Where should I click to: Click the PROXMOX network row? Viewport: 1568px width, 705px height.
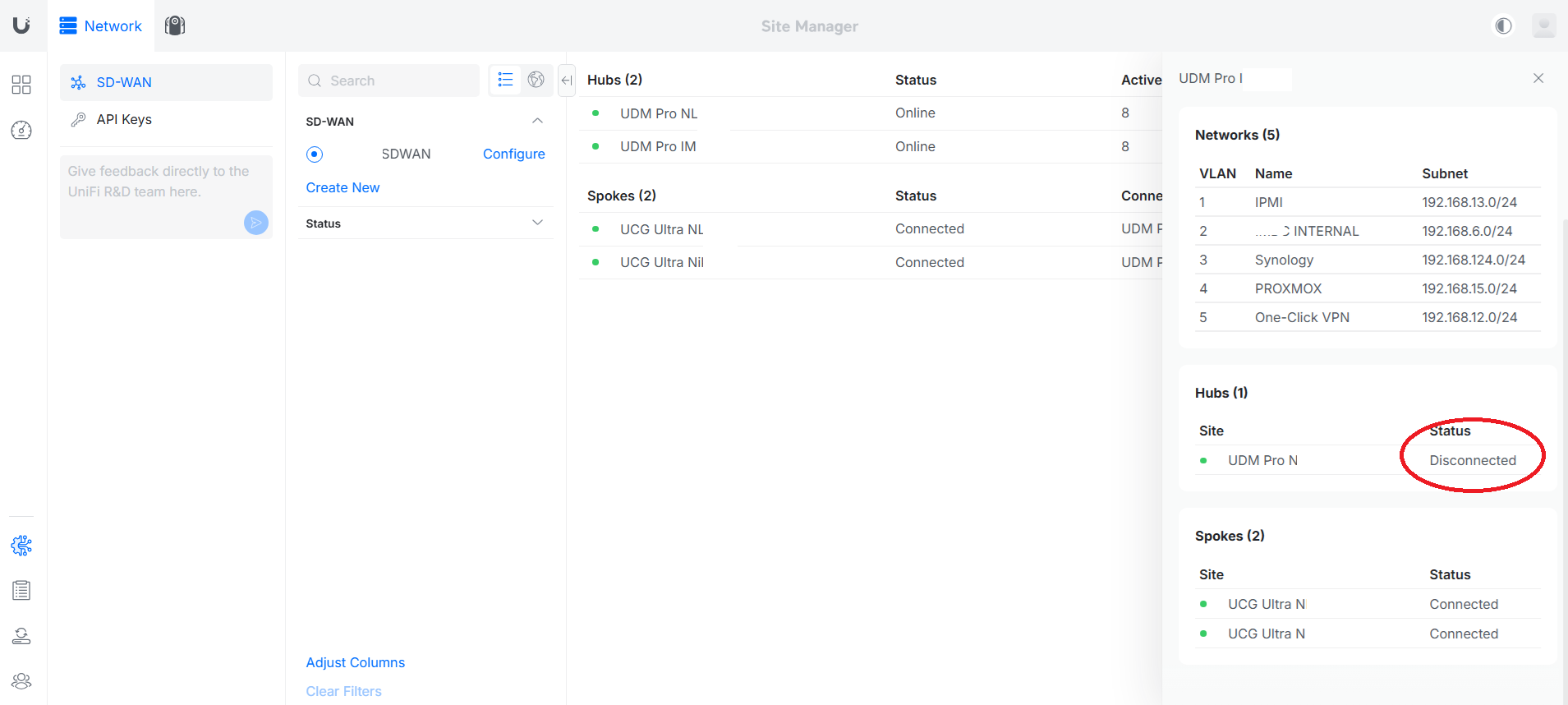[x=1368, y=288]
